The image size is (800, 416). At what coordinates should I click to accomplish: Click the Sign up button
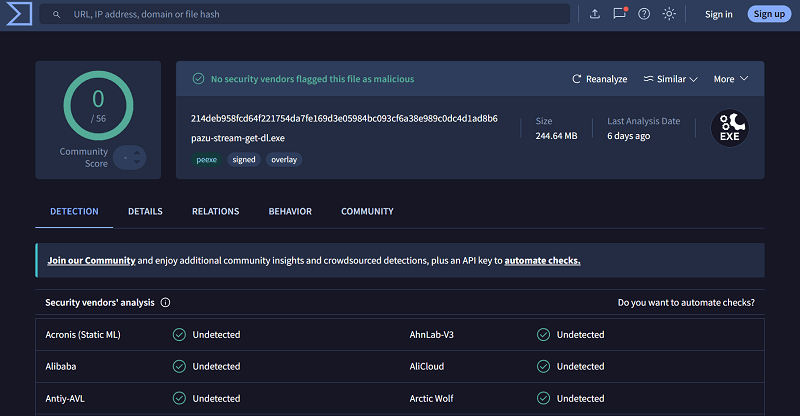[x=769, y=14]
